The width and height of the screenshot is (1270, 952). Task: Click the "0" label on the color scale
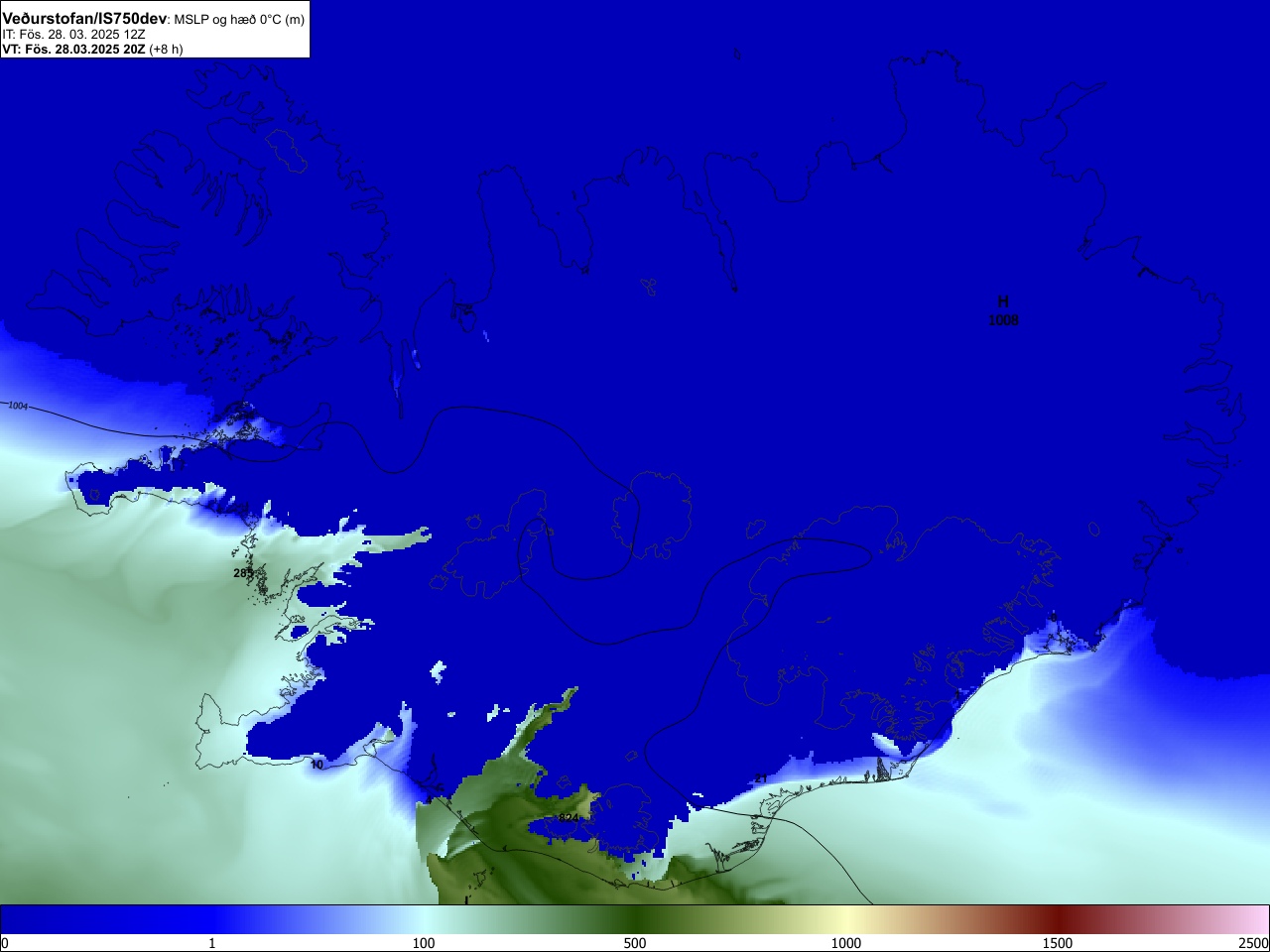pyautogui.click(x=5, y=943)
